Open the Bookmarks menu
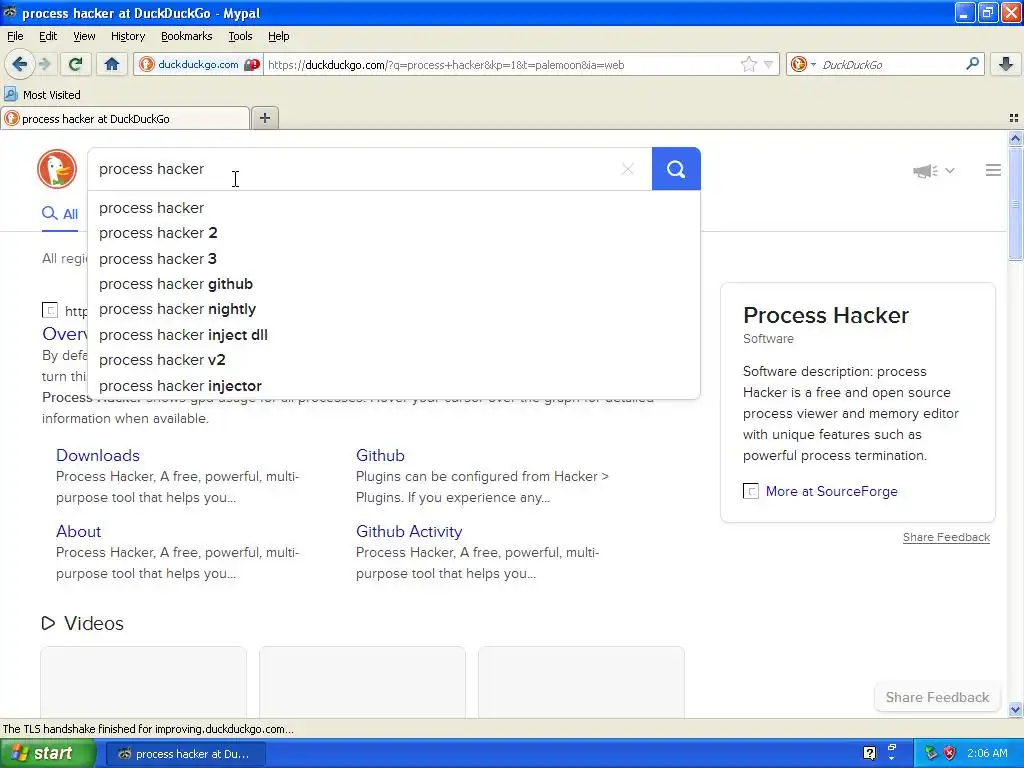 [187, 36]
